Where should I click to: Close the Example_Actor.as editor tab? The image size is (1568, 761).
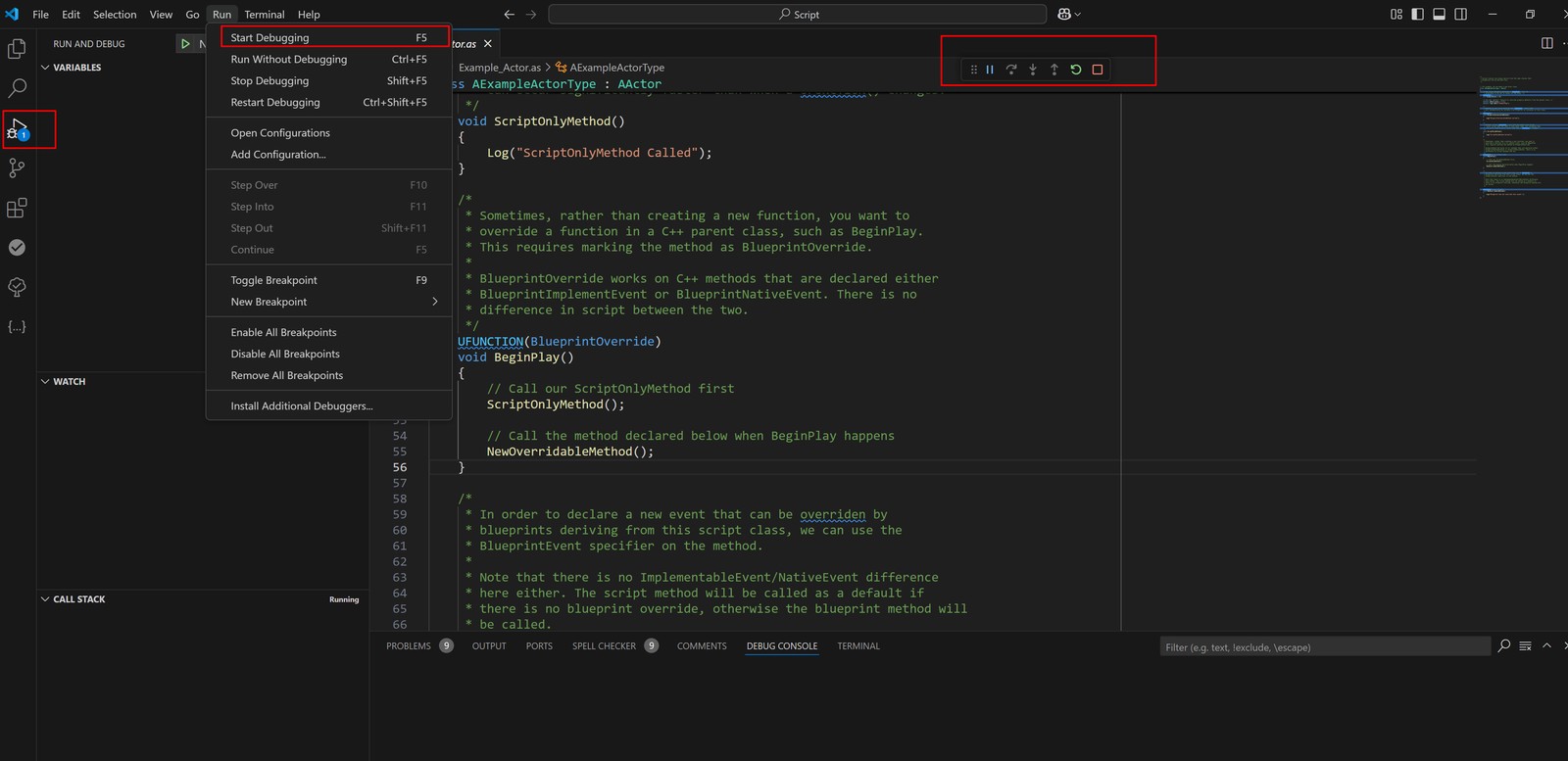(488, 44)
